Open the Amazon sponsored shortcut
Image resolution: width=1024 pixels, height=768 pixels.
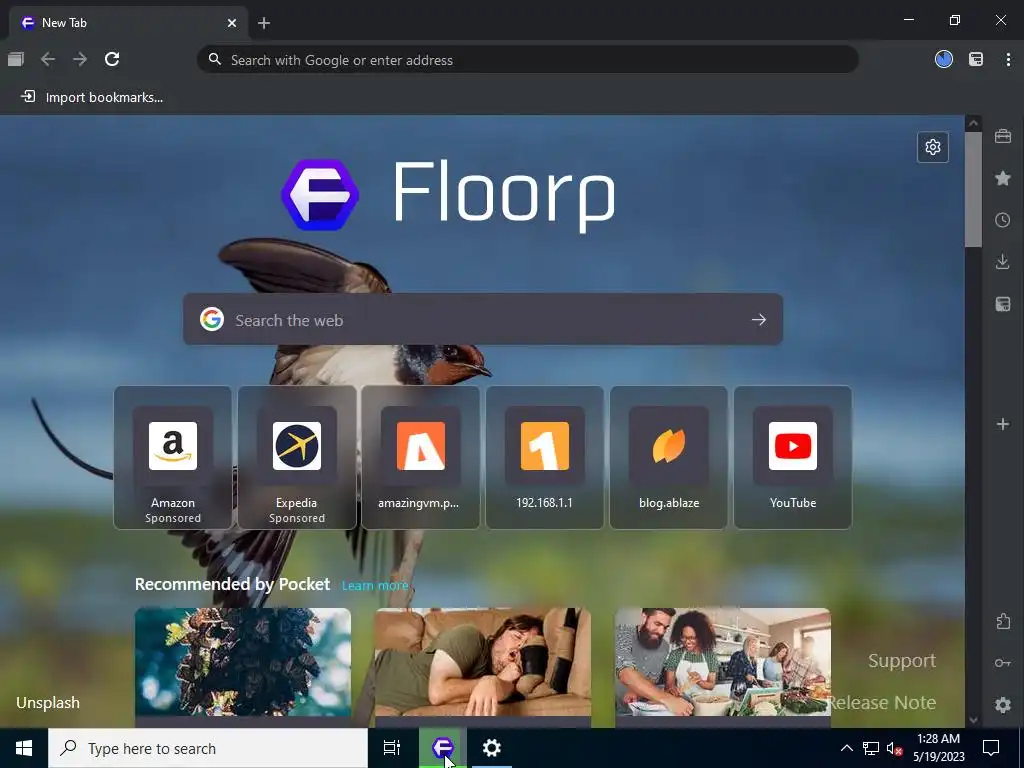click(x=173, y=457)
